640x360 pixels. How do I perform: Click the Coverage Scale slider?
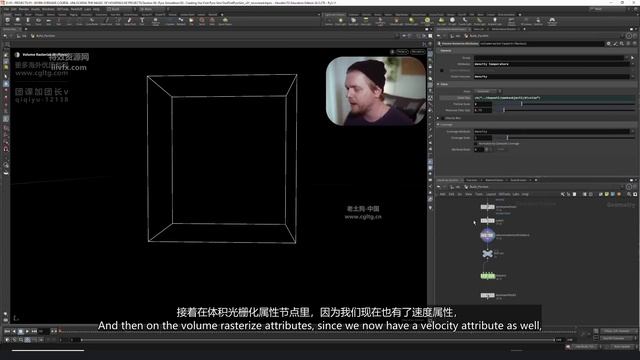point(563,138)
